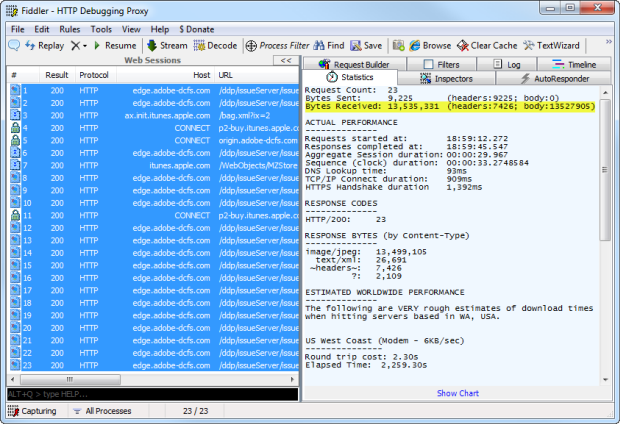This screenshot has width=620, height=424.
Task: Click the Browse toolbar button
Action: 429,46
